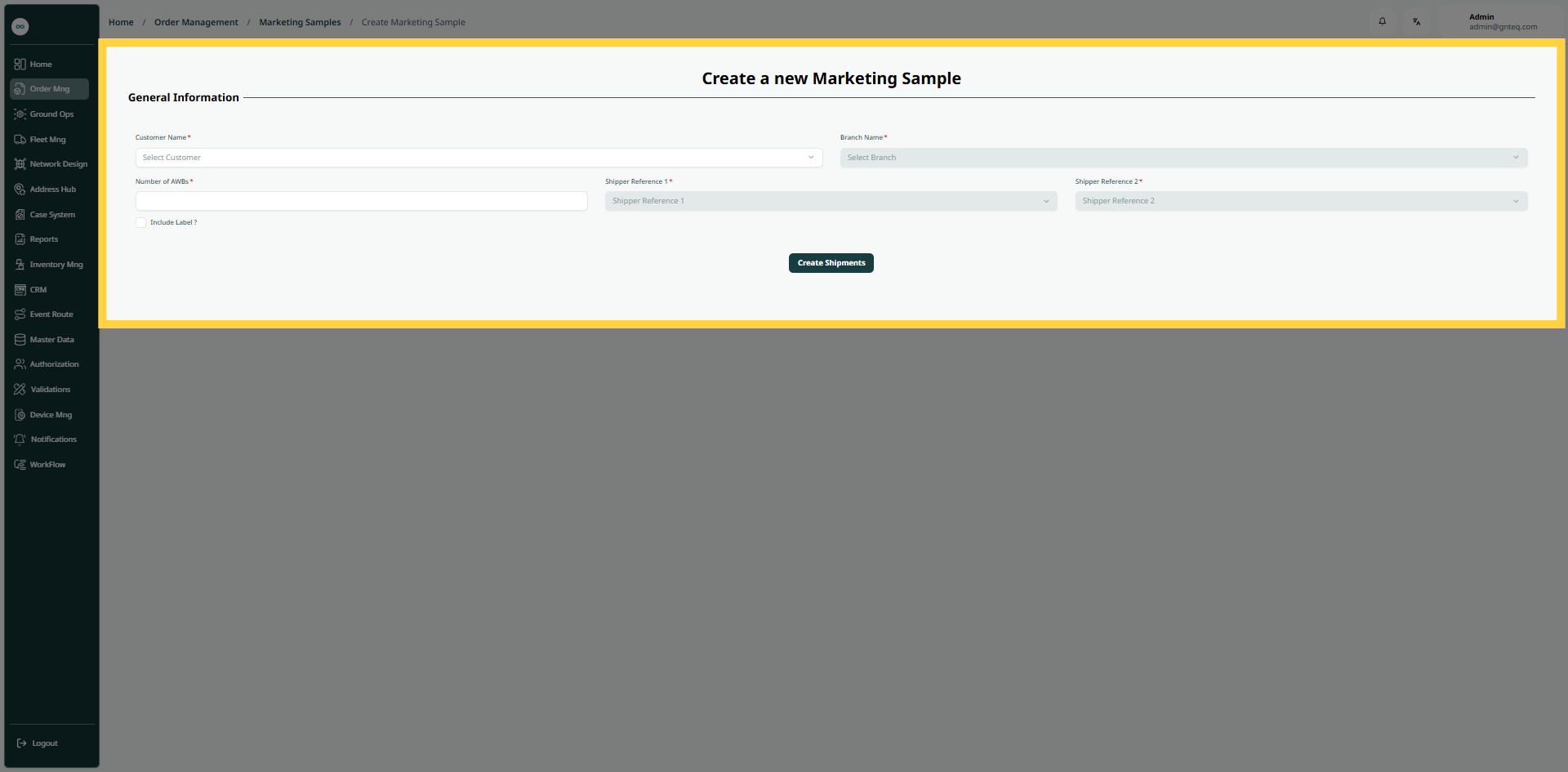Click the Master Data database icon
Screen dimensions: 1568x772
click(20, 340)
